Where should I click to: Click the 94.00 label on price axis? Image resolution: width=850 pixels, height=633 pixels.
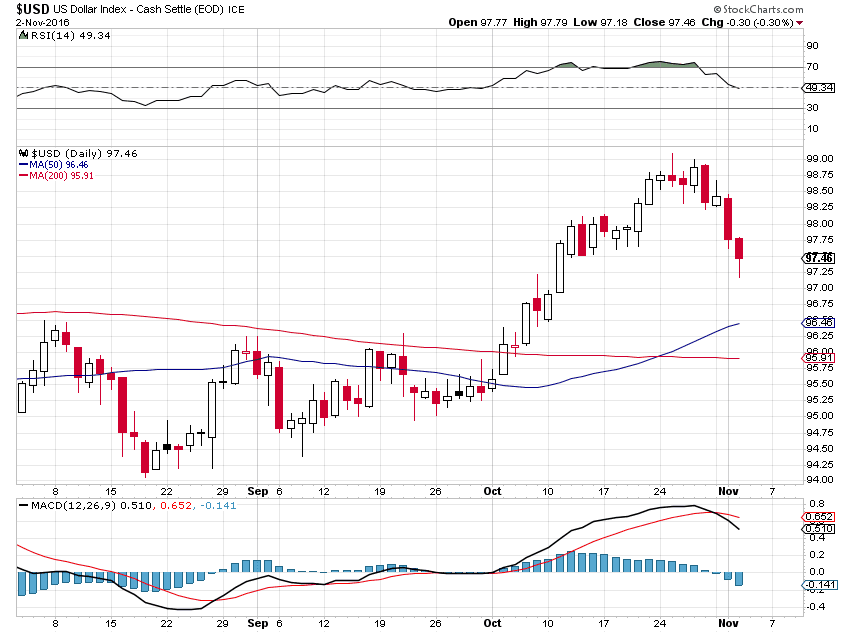coord(820,480)
